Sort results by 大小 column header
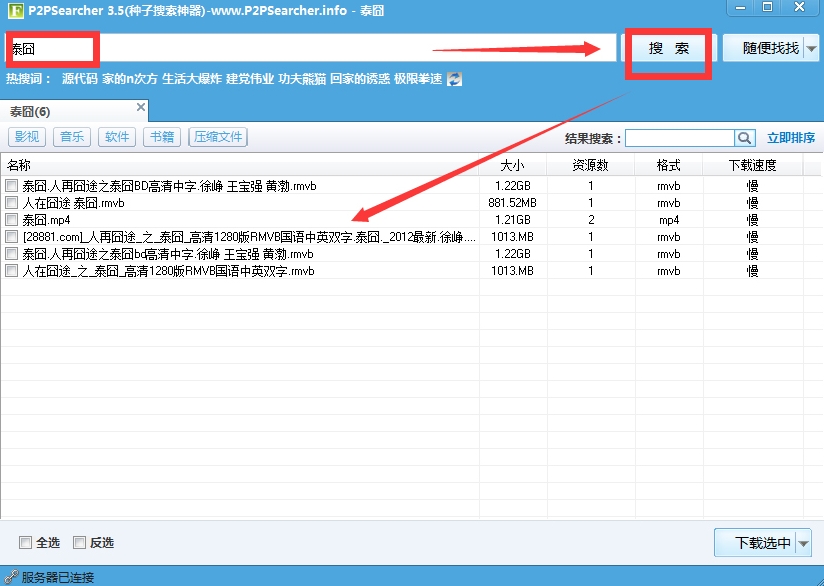824x586 pixels. coord(512,165)
